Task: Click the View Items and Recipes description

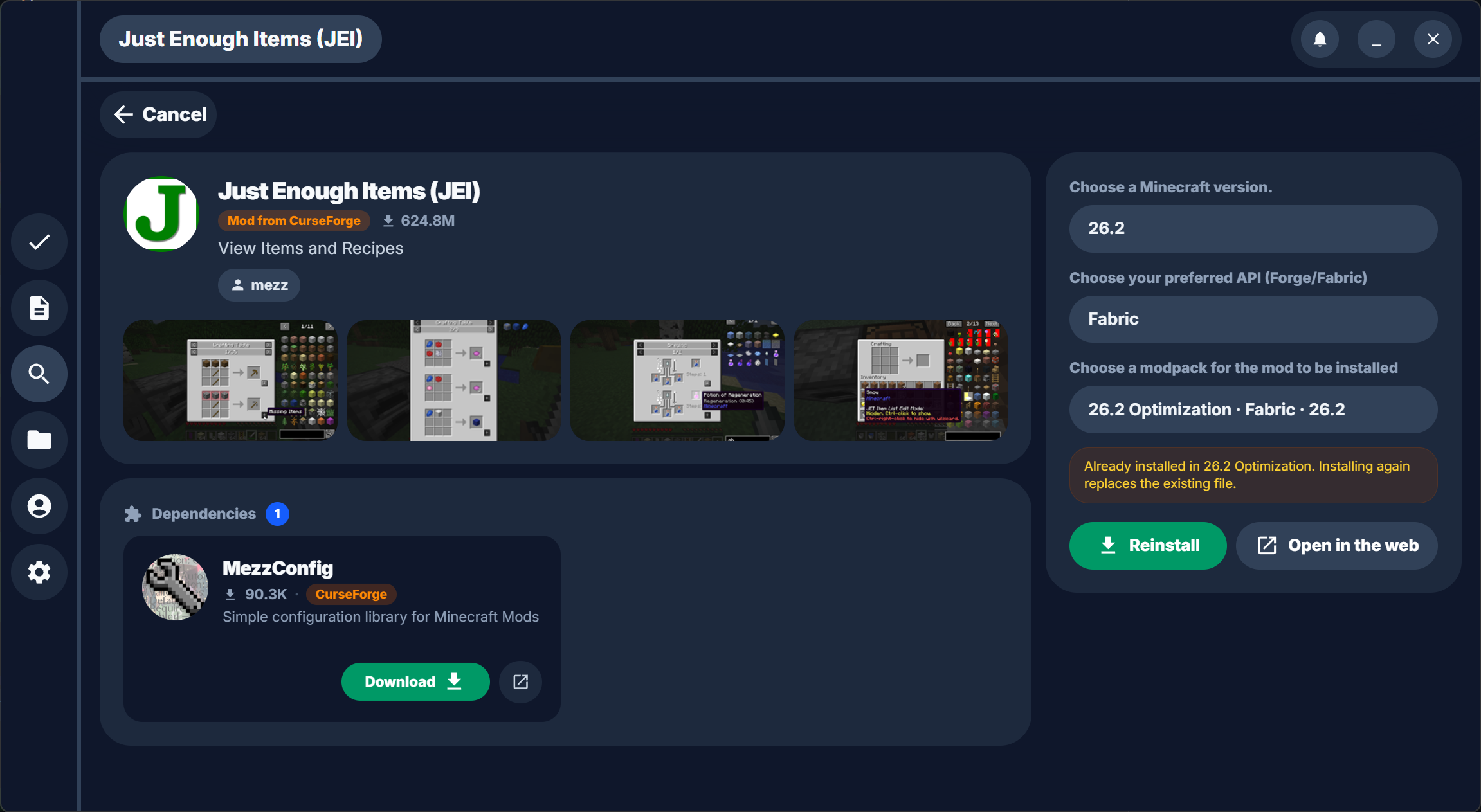Action: (x=311, y=248)
